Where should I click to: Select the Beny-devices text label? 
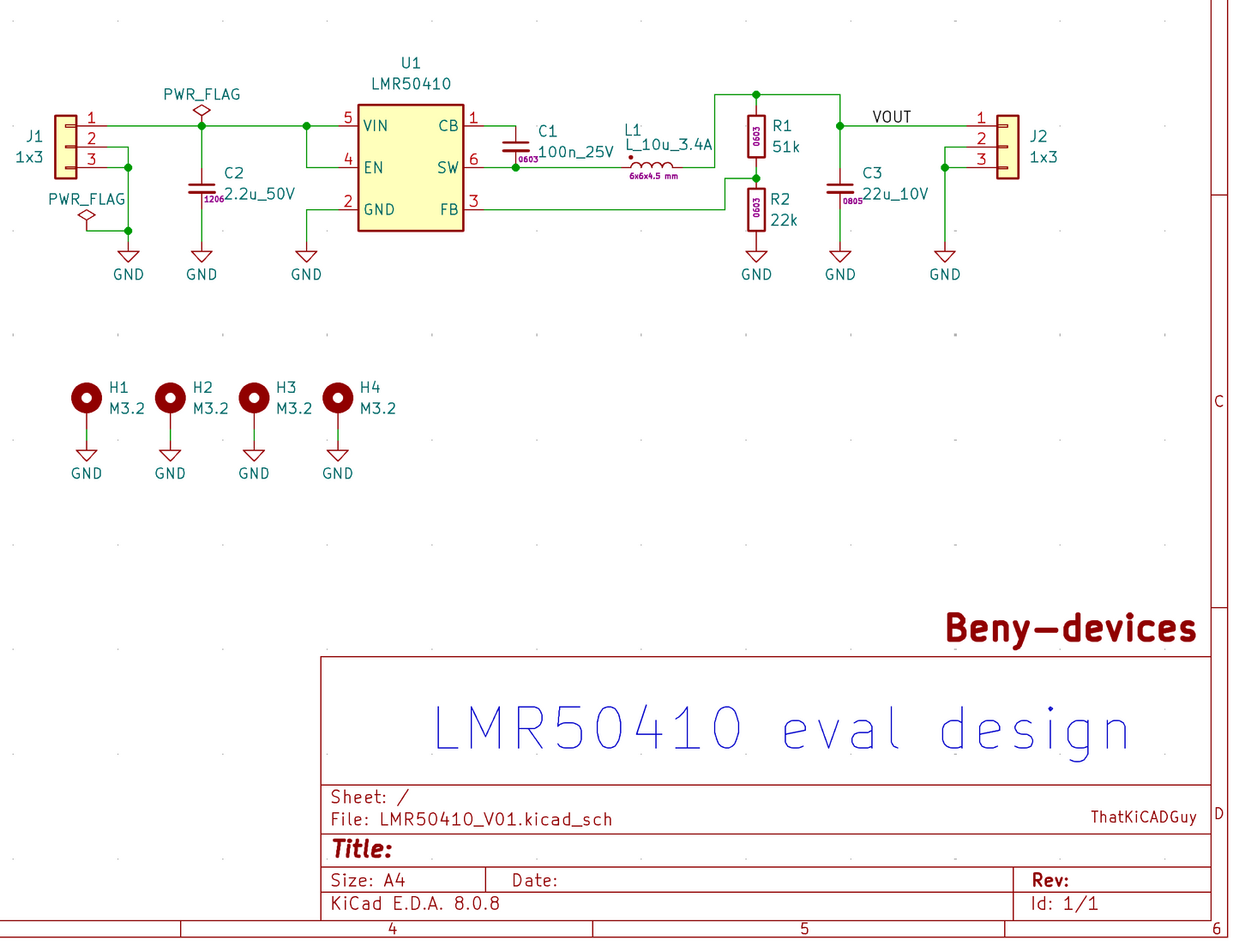point(1070,629)
